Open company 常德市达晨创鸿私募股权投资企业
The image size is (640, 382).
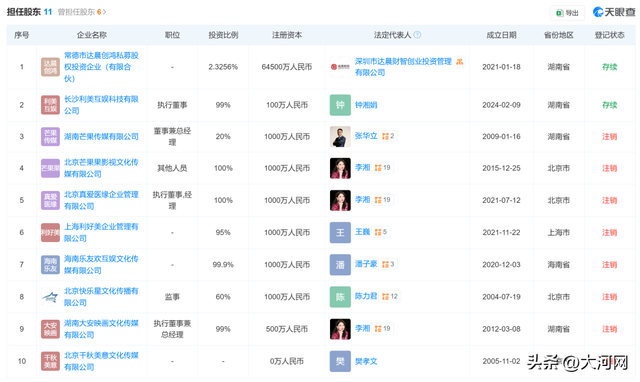coord(101,67)
